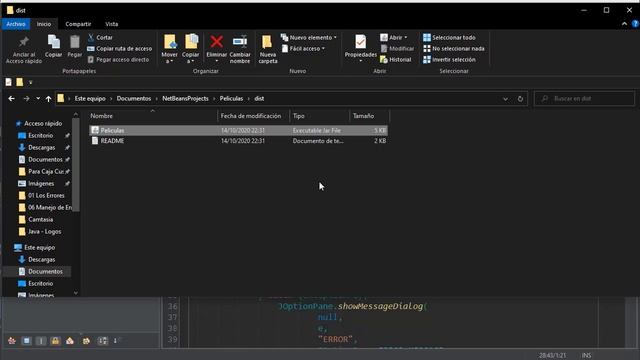Collapse the ribbon with the chevron
The height and width of the screenshot is (360, 640).
(x=624, y=24)
